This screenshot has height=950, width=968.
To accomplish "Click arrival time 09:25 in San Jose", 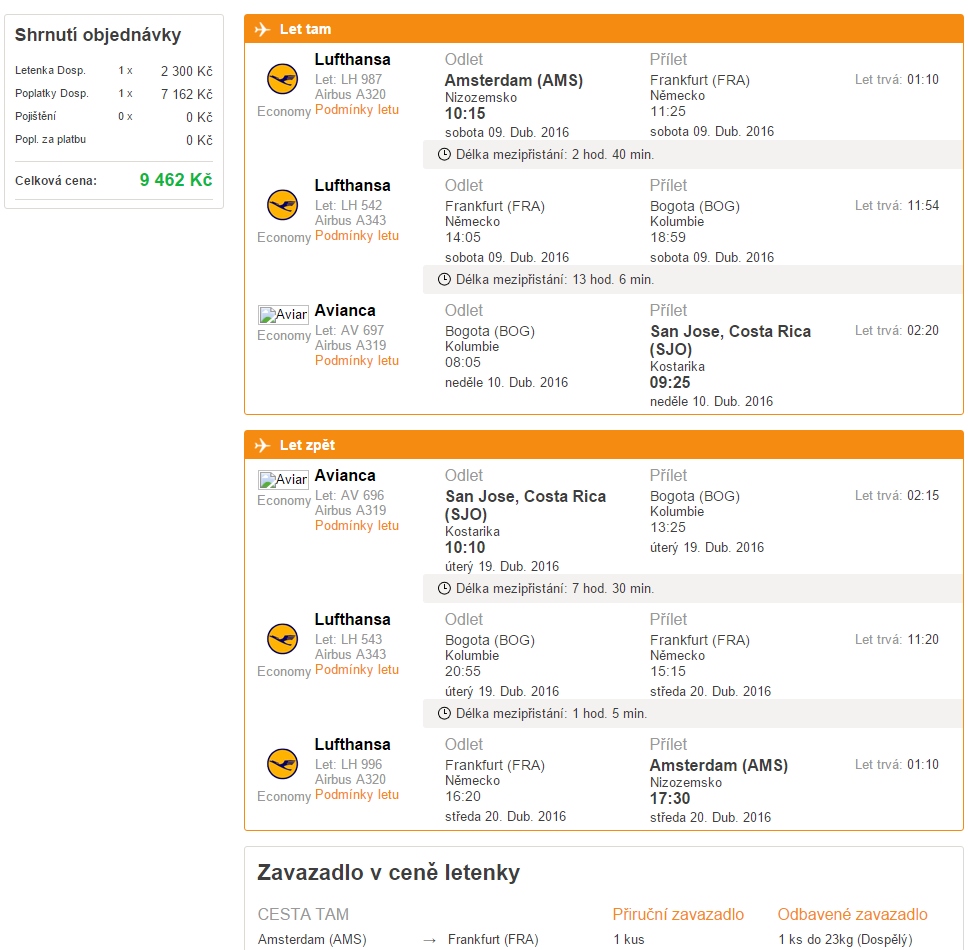I will (x=670, y=383).
